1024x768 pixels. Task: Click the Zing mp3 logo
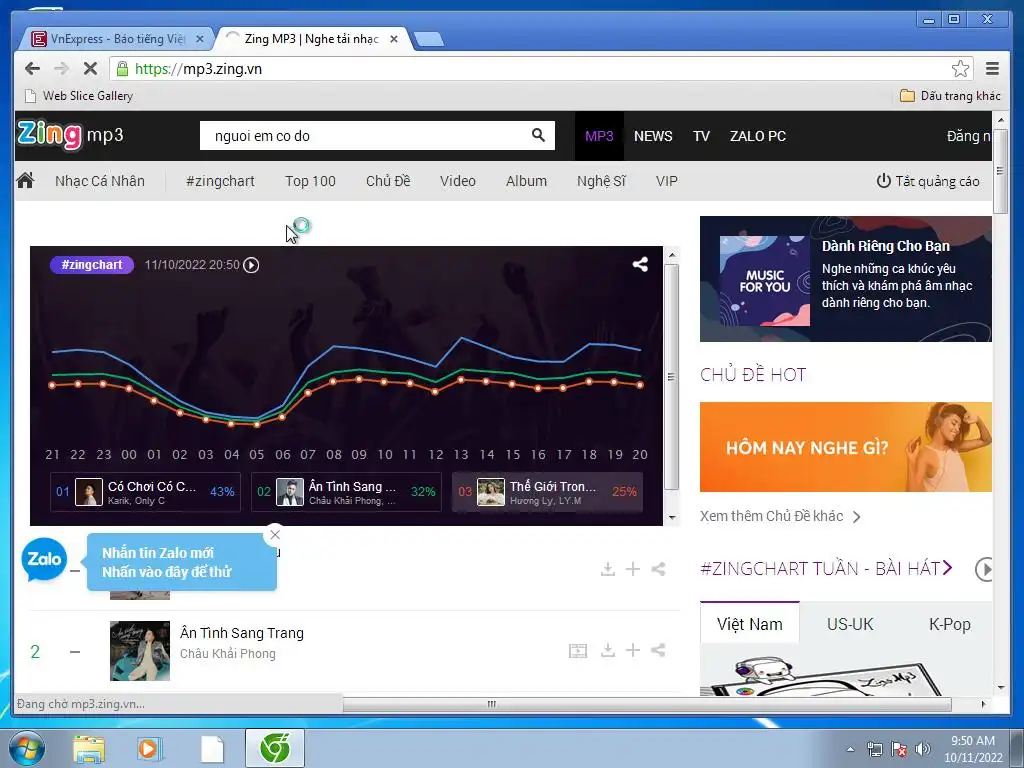click(x=70, y=135)
